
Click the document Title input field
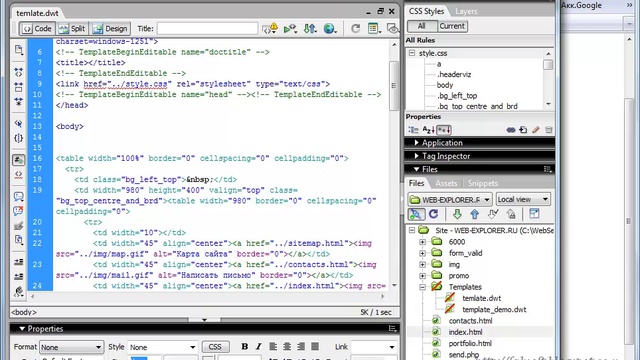(x=207, y=29)
